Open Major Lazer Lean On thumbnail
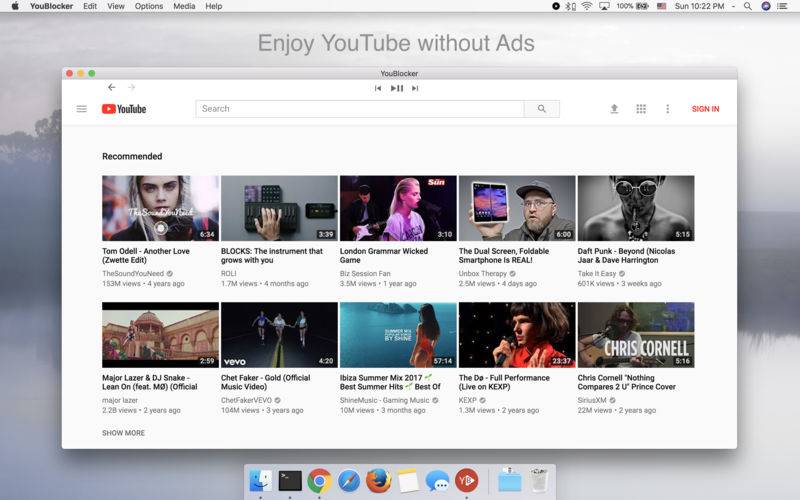The width and height of the screenshot is (800, 500). click(160, 335)
